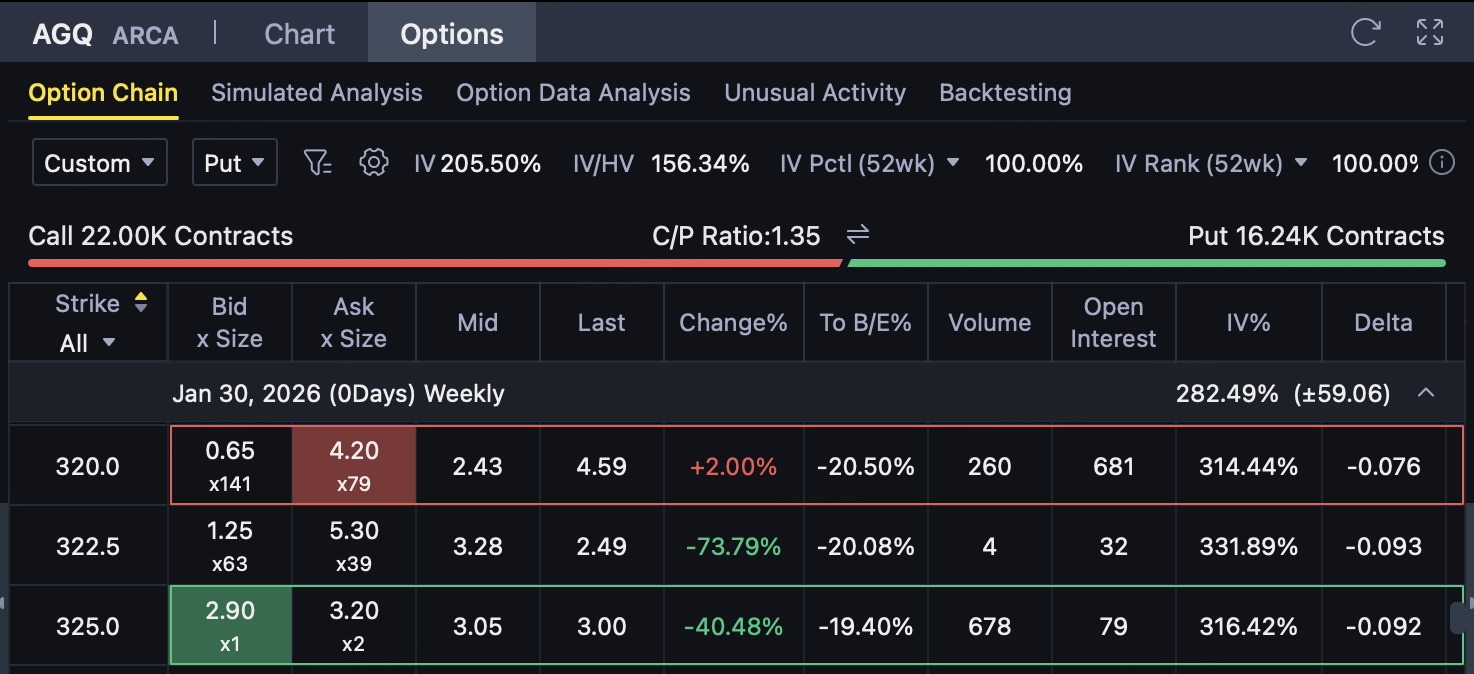Open the Put type dropdown

tap(234, 163)
